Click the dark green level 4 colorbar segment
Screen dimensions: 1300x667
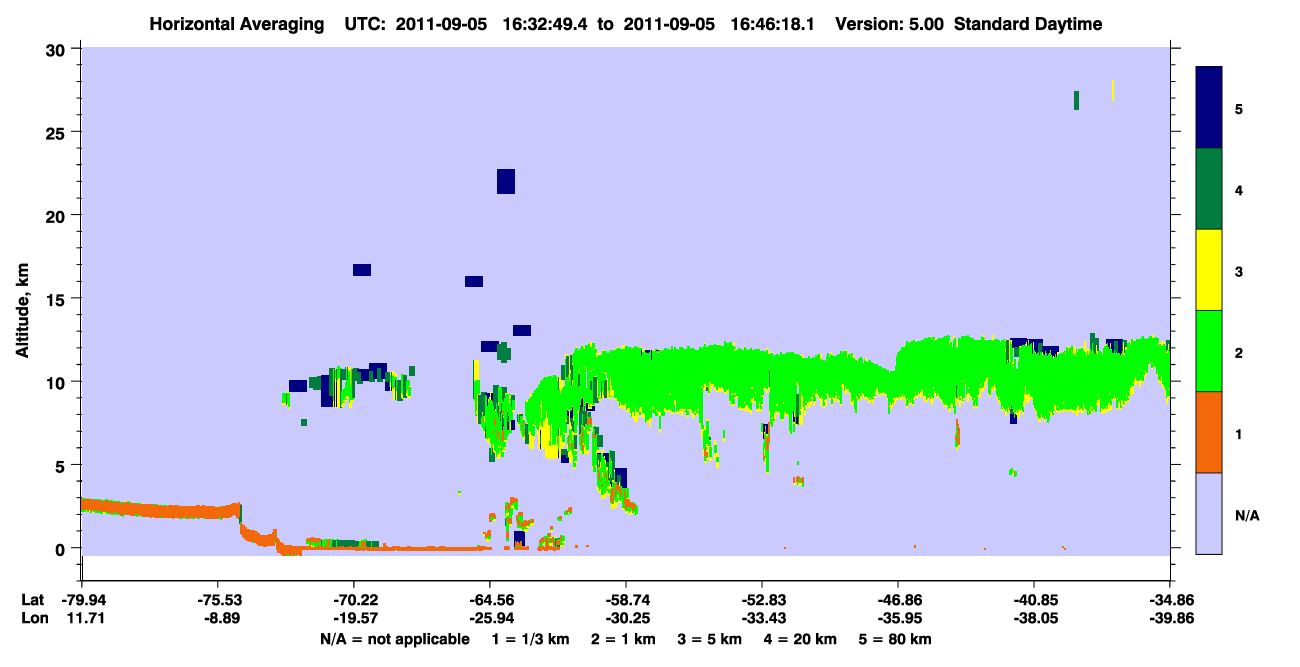(1209, 189)
